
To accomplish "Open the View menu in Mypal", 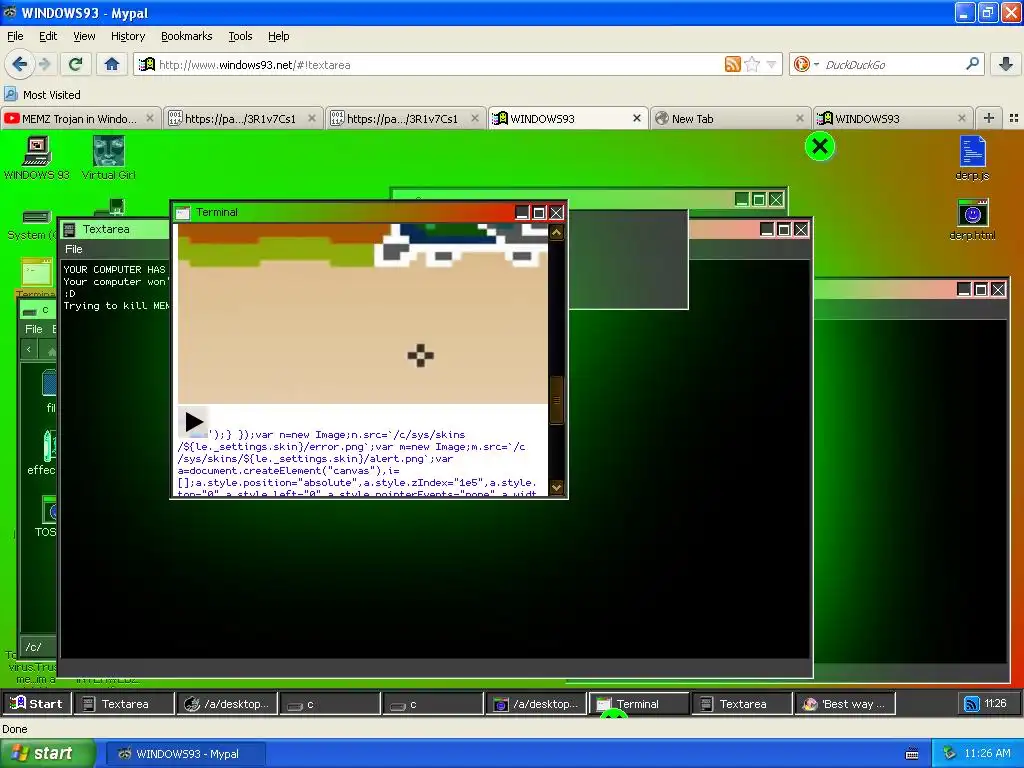I will pos(84,36).
